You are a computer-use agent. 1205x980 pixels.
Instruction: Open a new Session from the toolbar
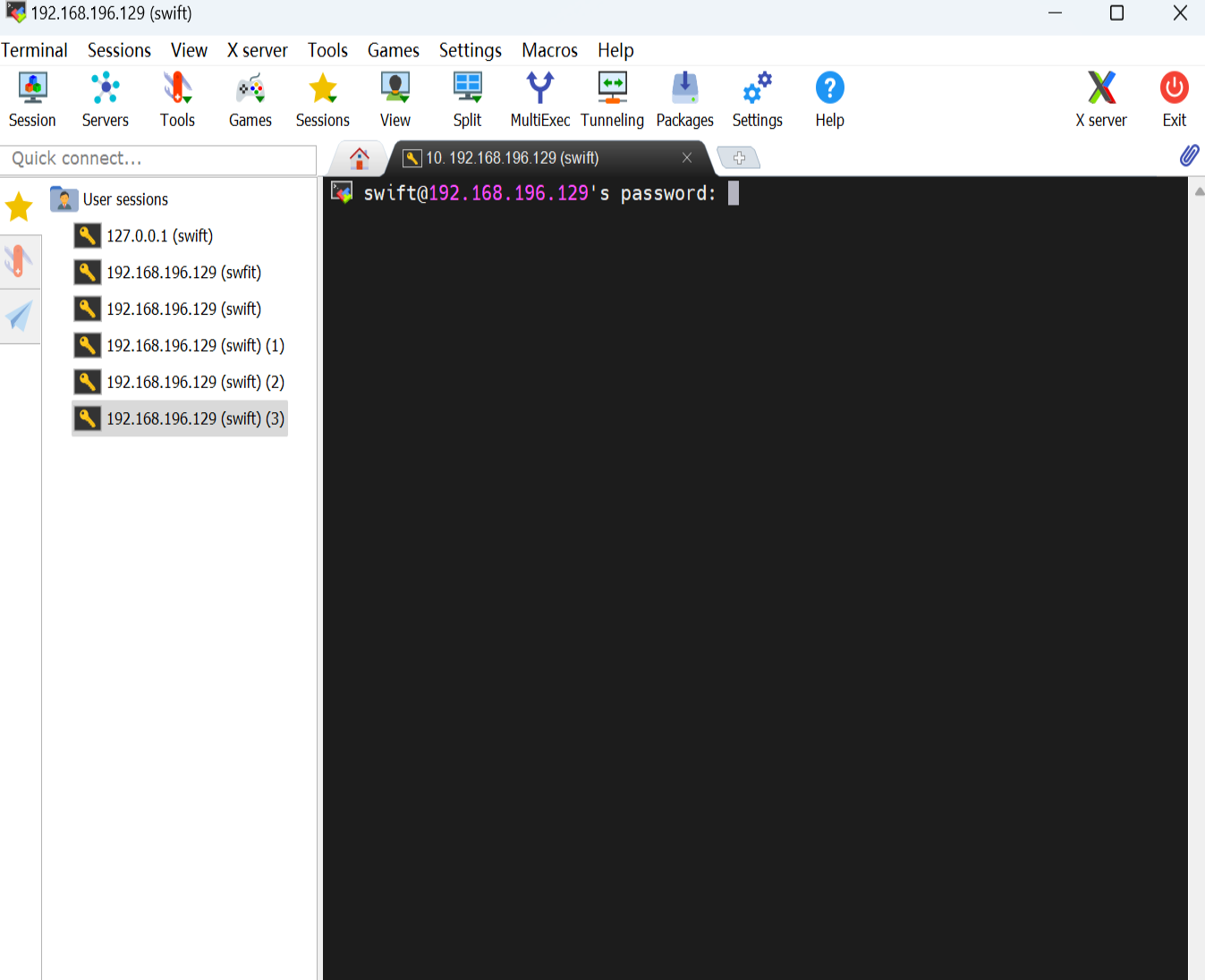tap(31, 98)
